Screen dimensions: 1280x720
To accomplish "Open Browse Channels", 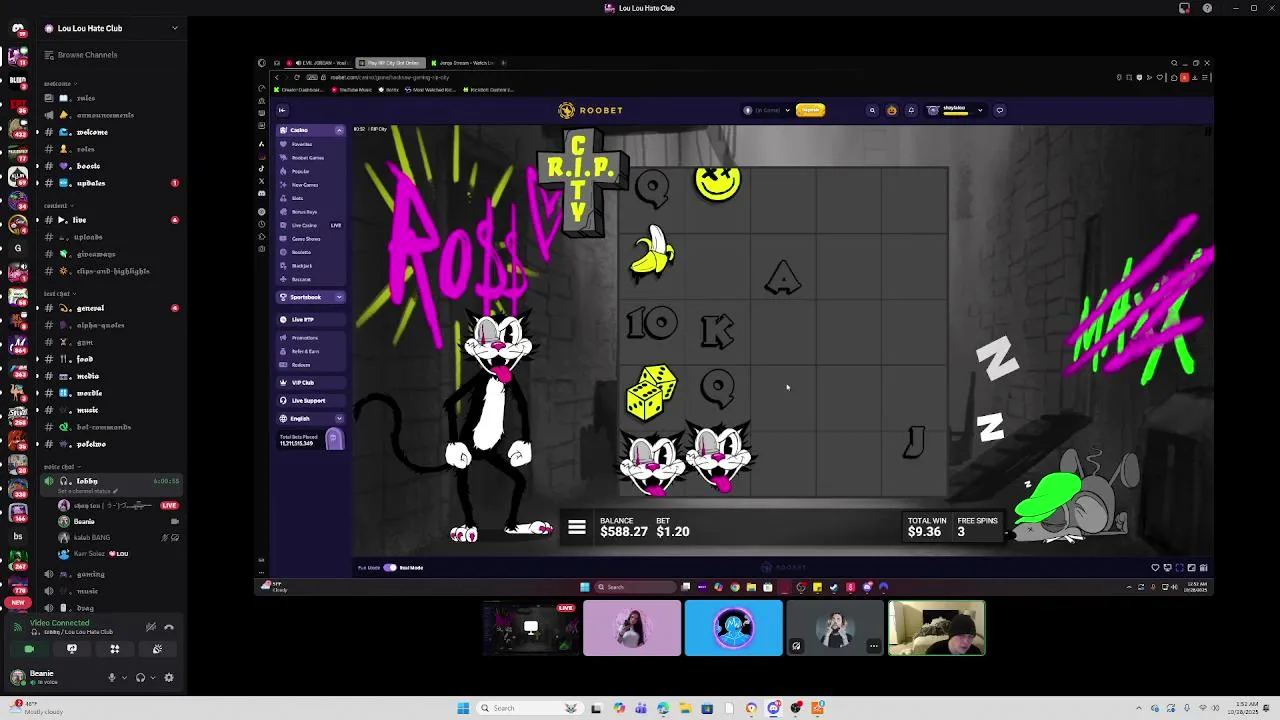I will [87, 55].
